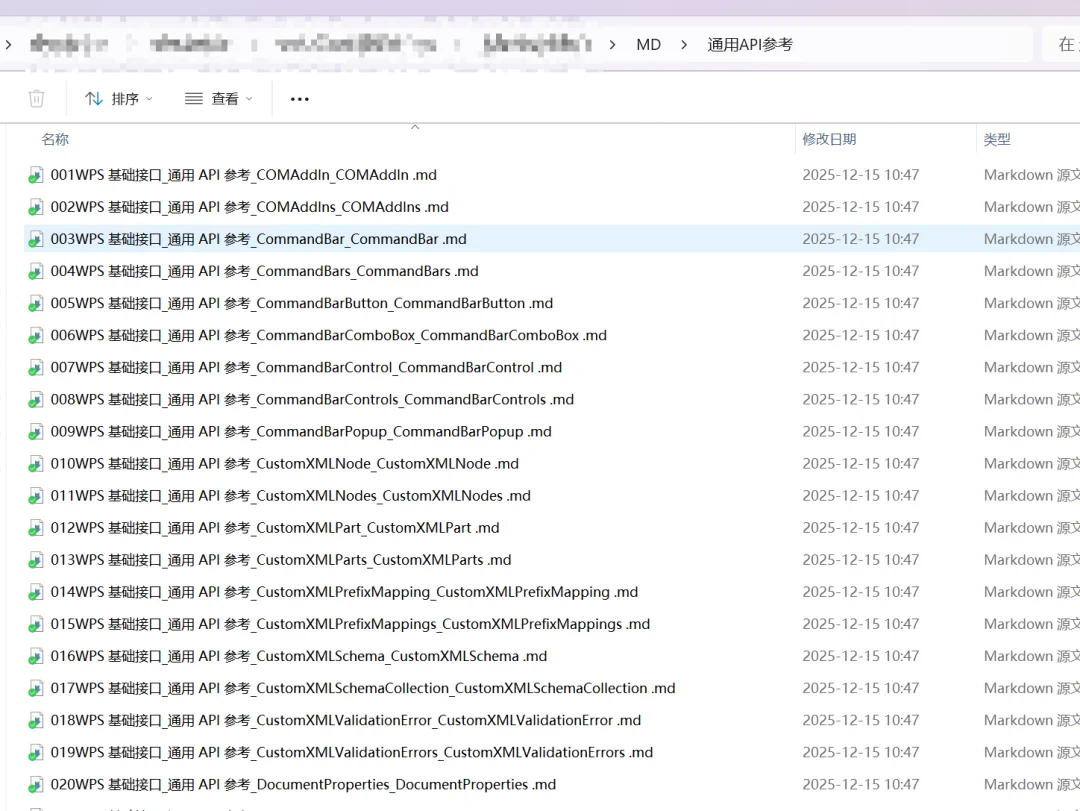Screen dimensions: 1080x811
Task: Open the 排序 sort dropdown
Action: pyautogui.click(x=118, y=99)
